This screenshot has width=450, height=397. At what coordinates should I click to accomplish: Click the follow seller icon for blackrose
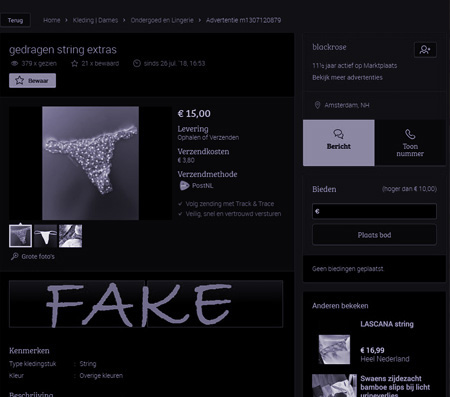pos(425,50)
